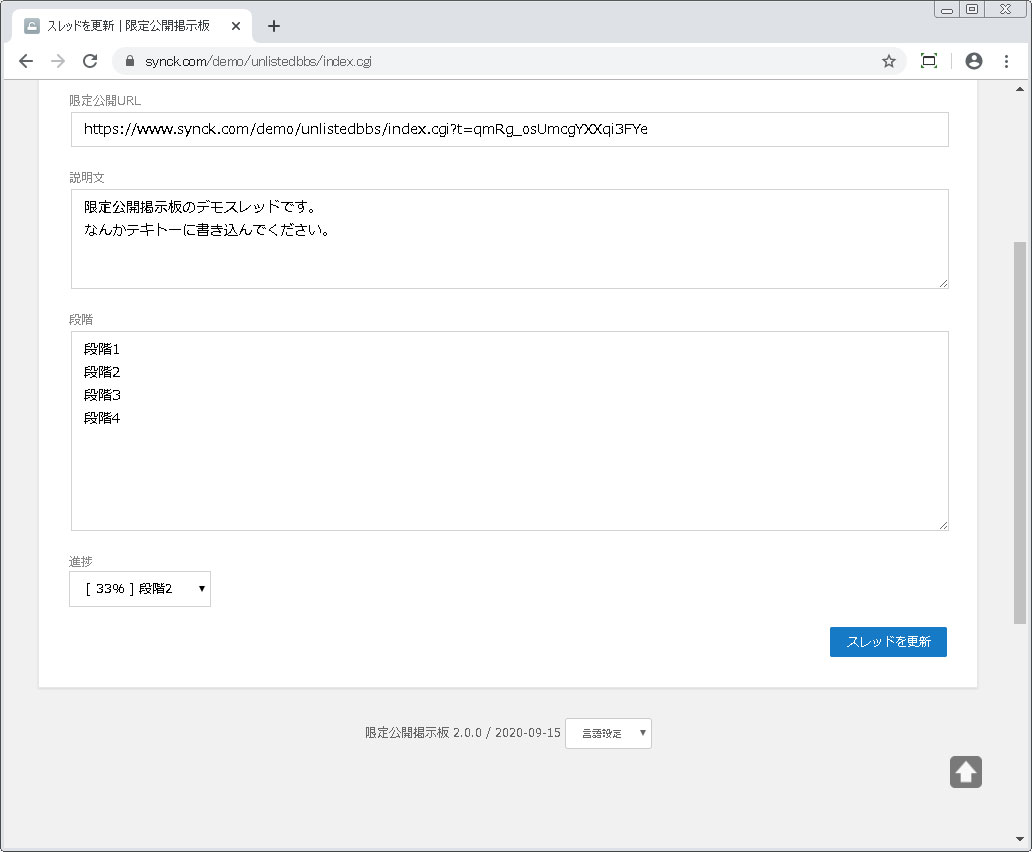Click the スレッドを更新 button
This screenshot has height=852, width=1032.
click(x=888, y=641)
